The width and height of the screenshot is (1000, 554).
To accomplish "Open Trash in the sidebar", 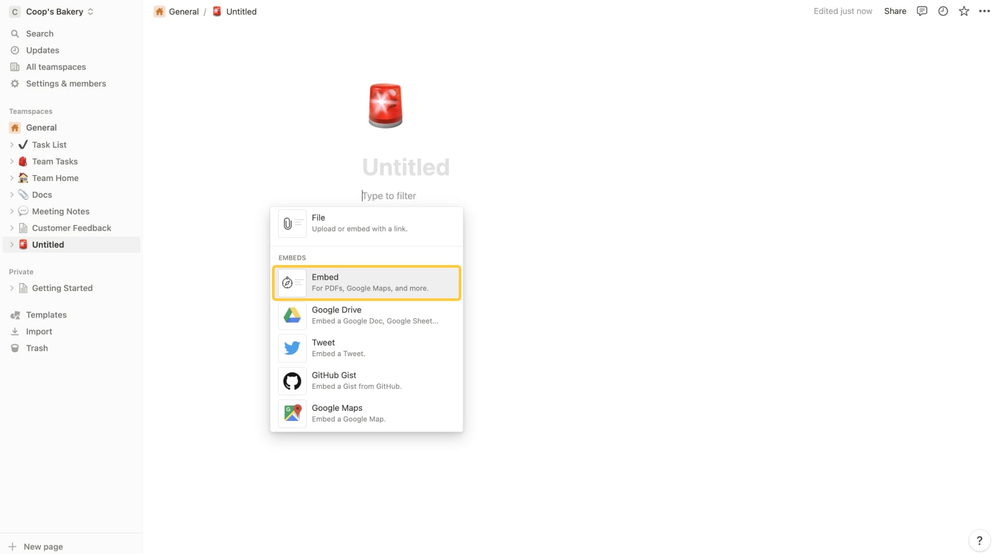I will [x=37, y=348].
